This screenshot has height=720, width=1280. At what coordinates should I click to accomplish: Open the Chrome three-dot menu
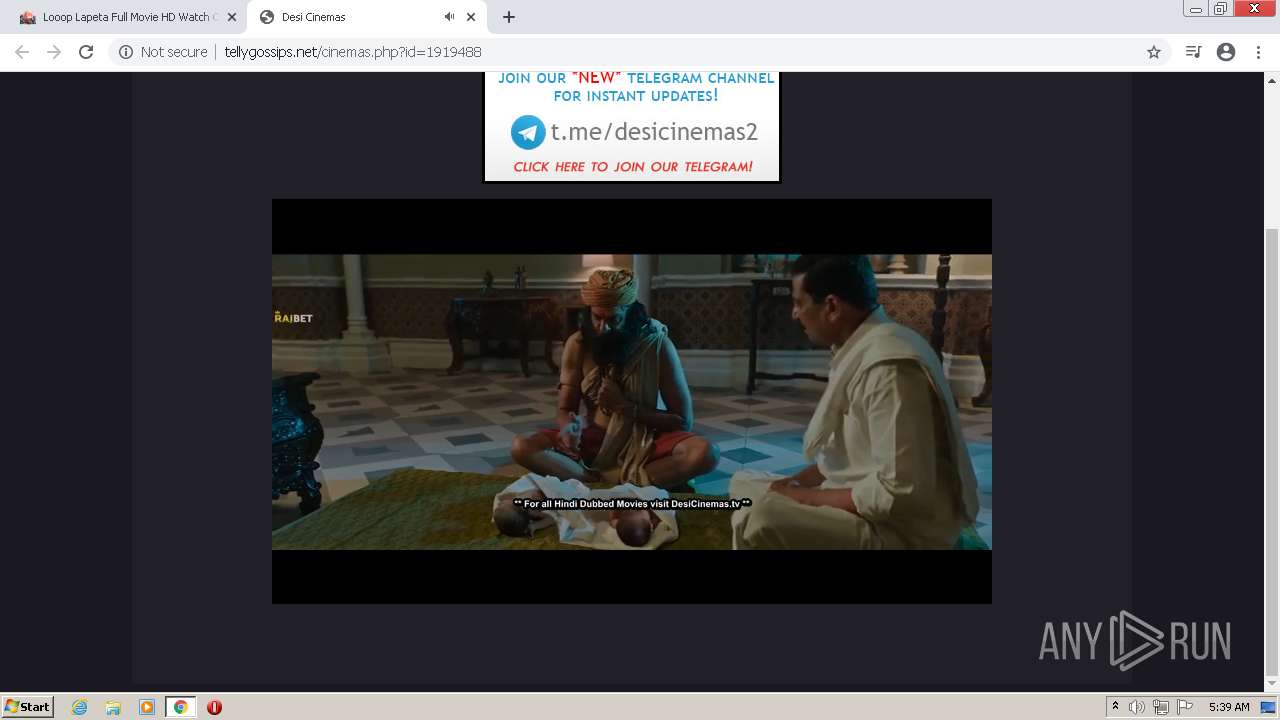(x=1259, y=52)
